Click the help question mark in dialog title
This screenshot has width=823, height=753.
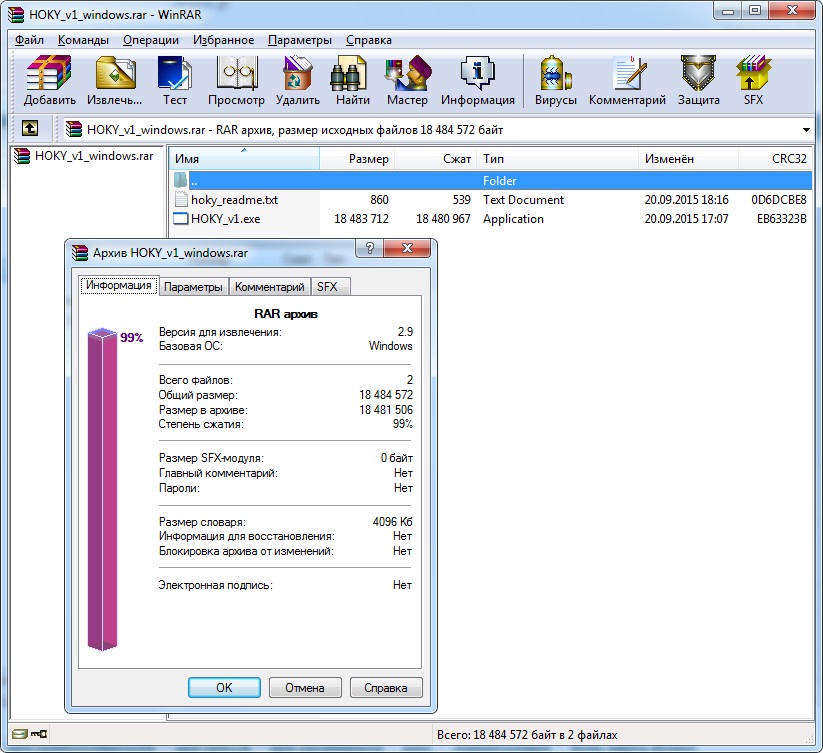[370, 248]
